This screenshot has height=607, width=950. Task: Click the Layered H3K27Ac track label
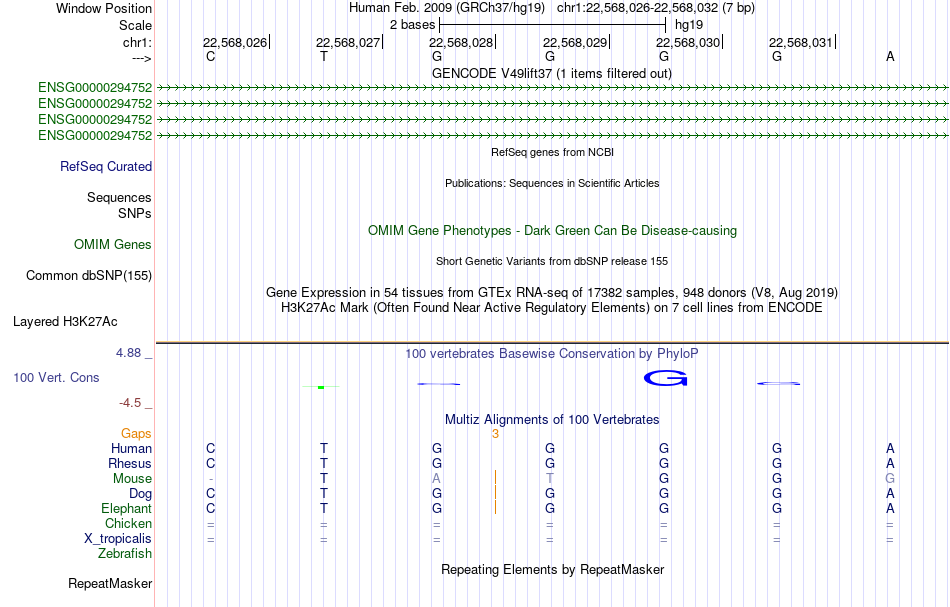click(x=65, y=321)
